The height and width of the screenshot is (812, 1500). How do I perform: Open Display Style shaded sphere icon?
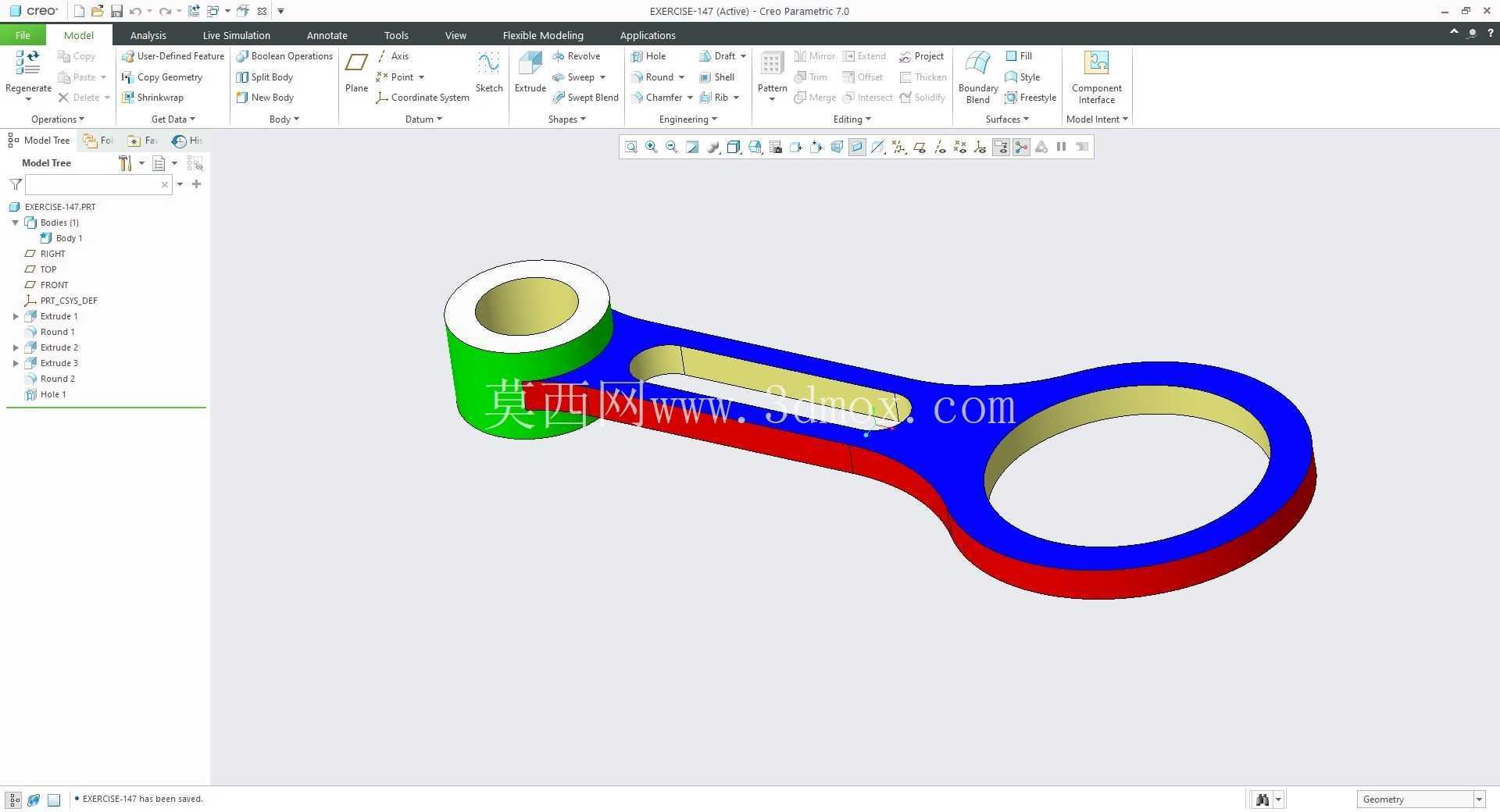coord(713,147)
